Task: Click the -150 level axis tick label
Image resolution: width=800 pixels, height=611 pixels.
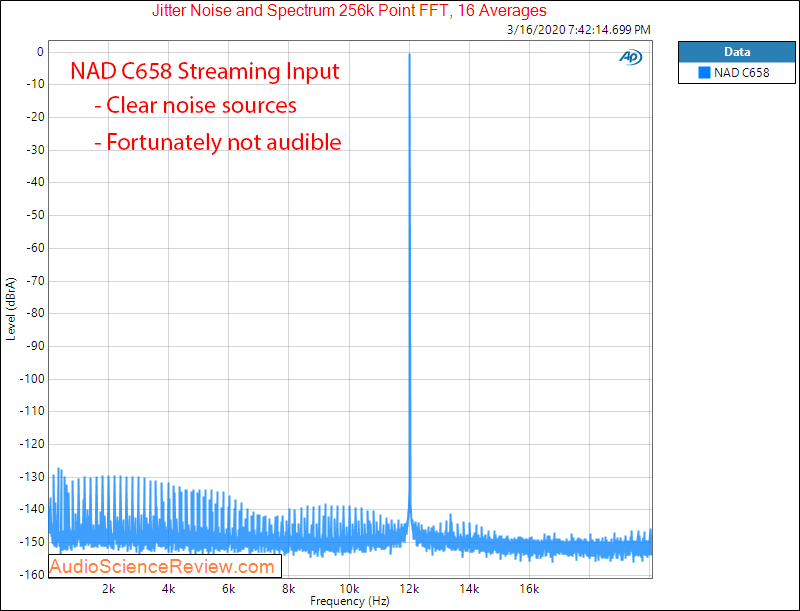Action: 32,542
